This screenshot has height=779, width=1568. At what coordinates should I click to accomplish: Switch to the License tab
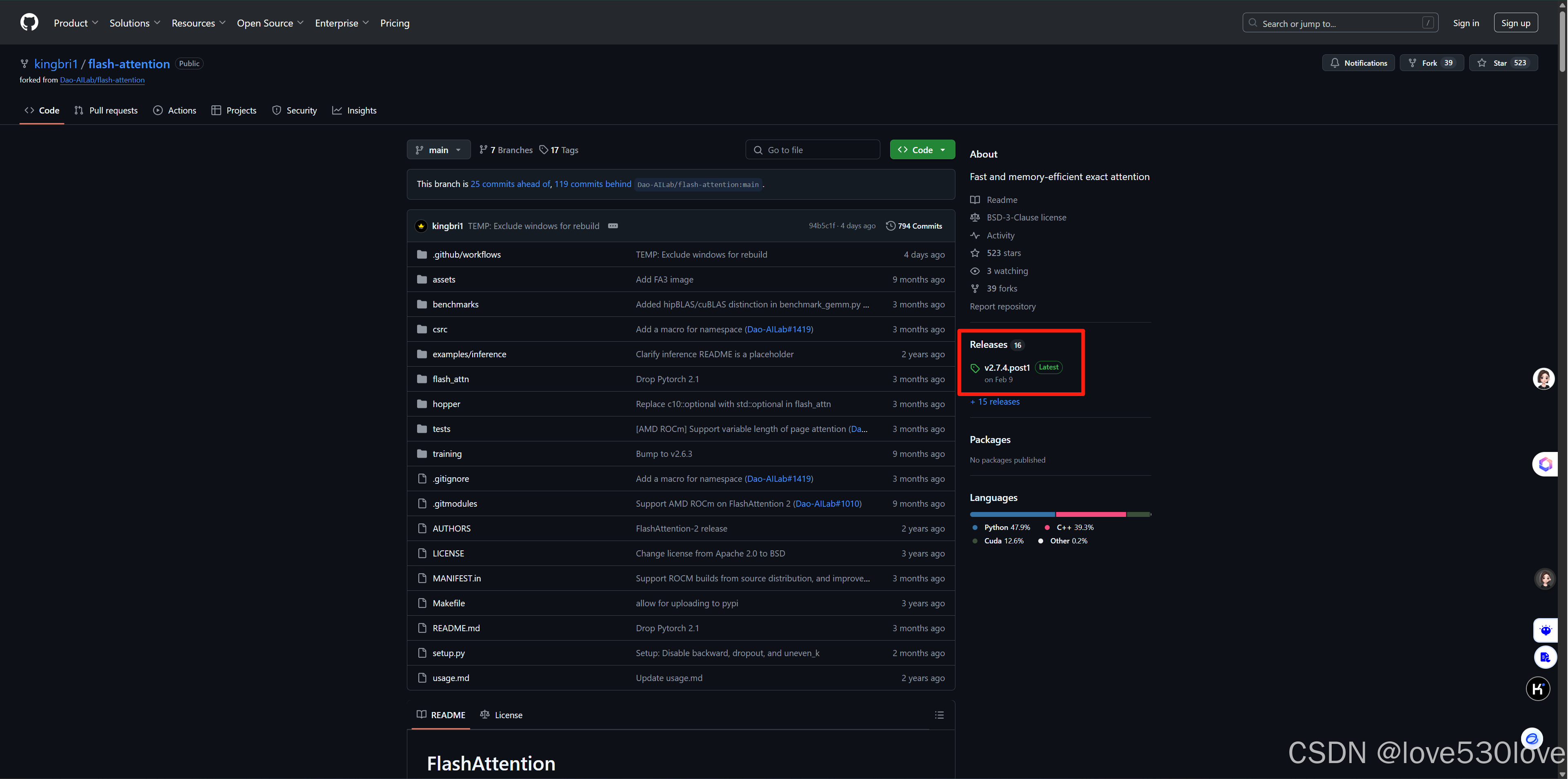(x=501, y=715)
